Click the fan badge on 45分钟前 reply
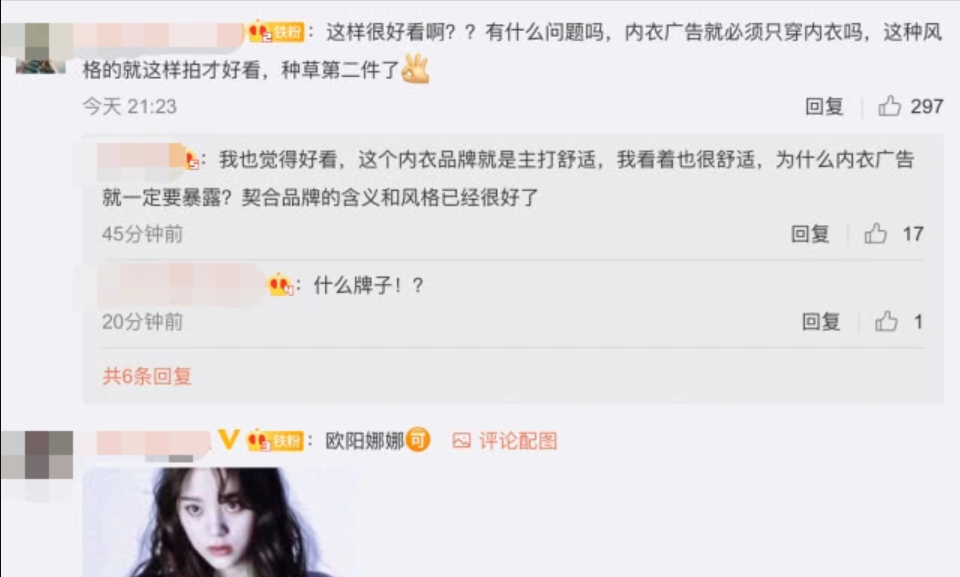Viewport: 960px width, 577px height. (x=192, y=160)
